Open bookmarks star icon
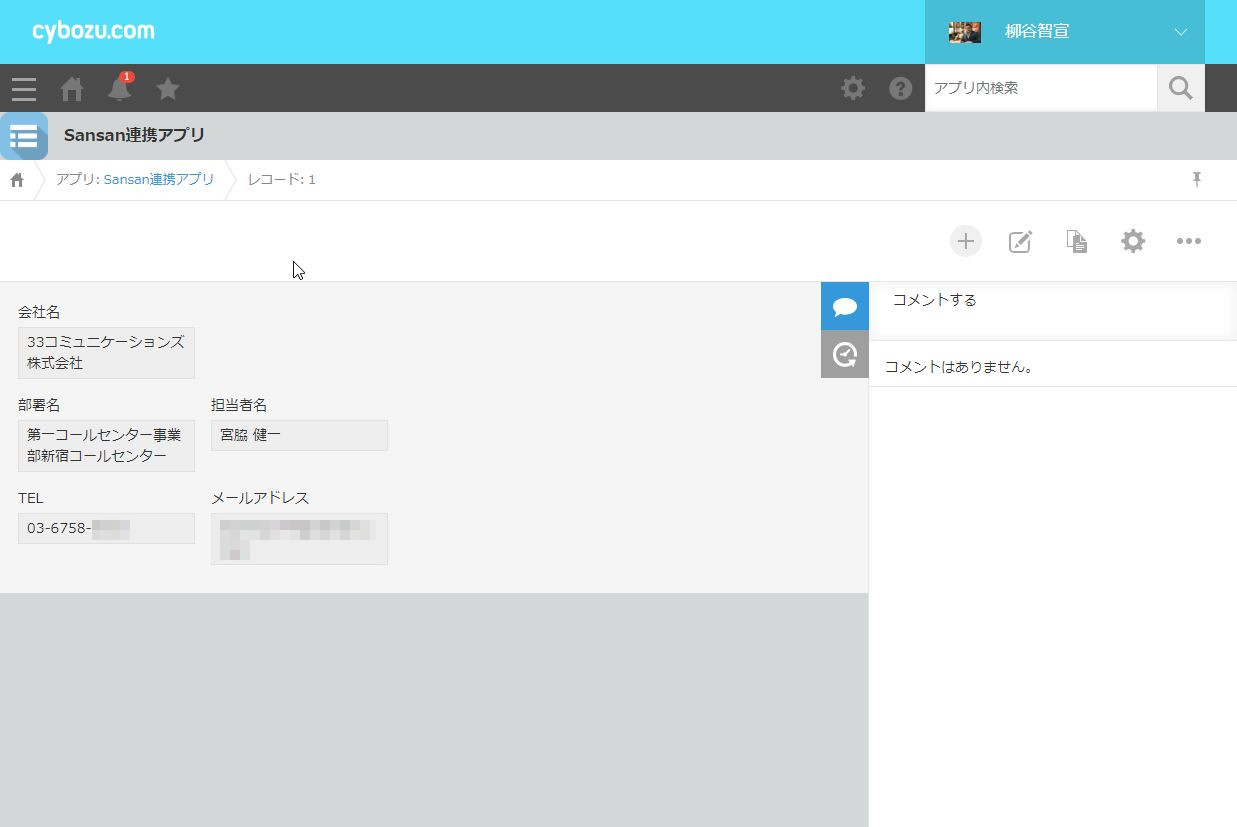Screen dimensions: 1237x827 point(168,89)
